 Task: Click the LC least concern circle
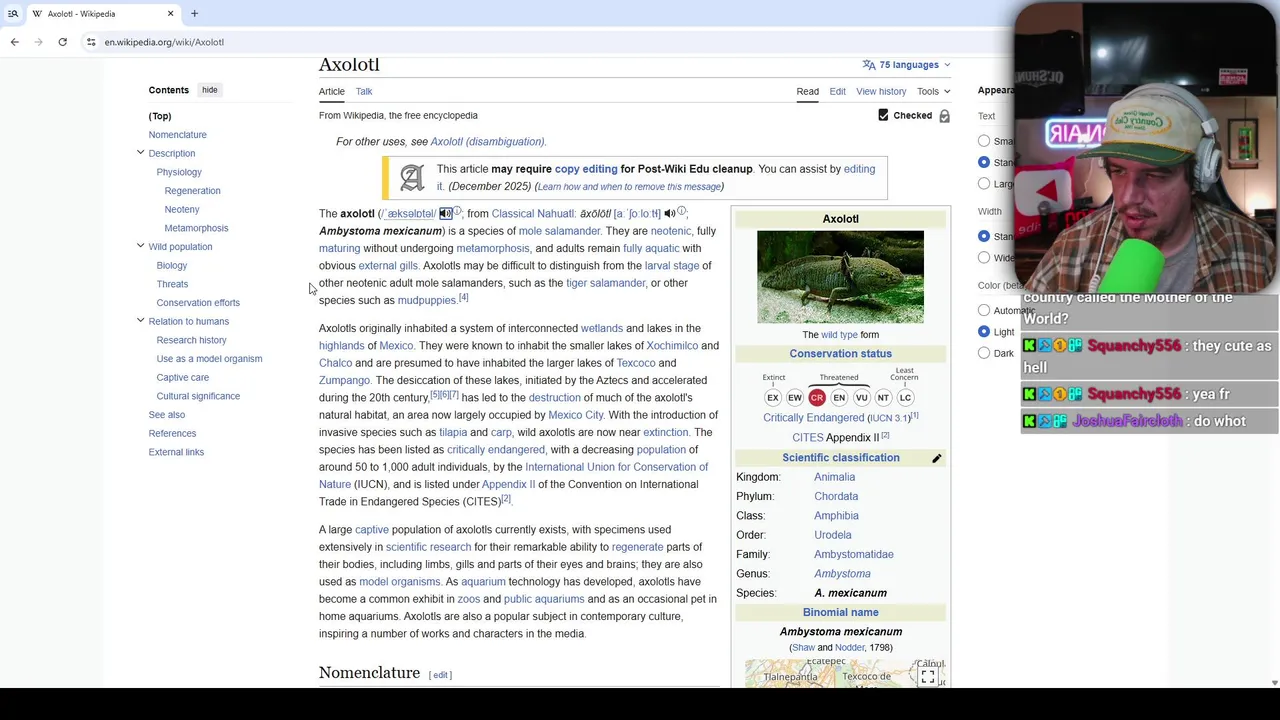905,398
